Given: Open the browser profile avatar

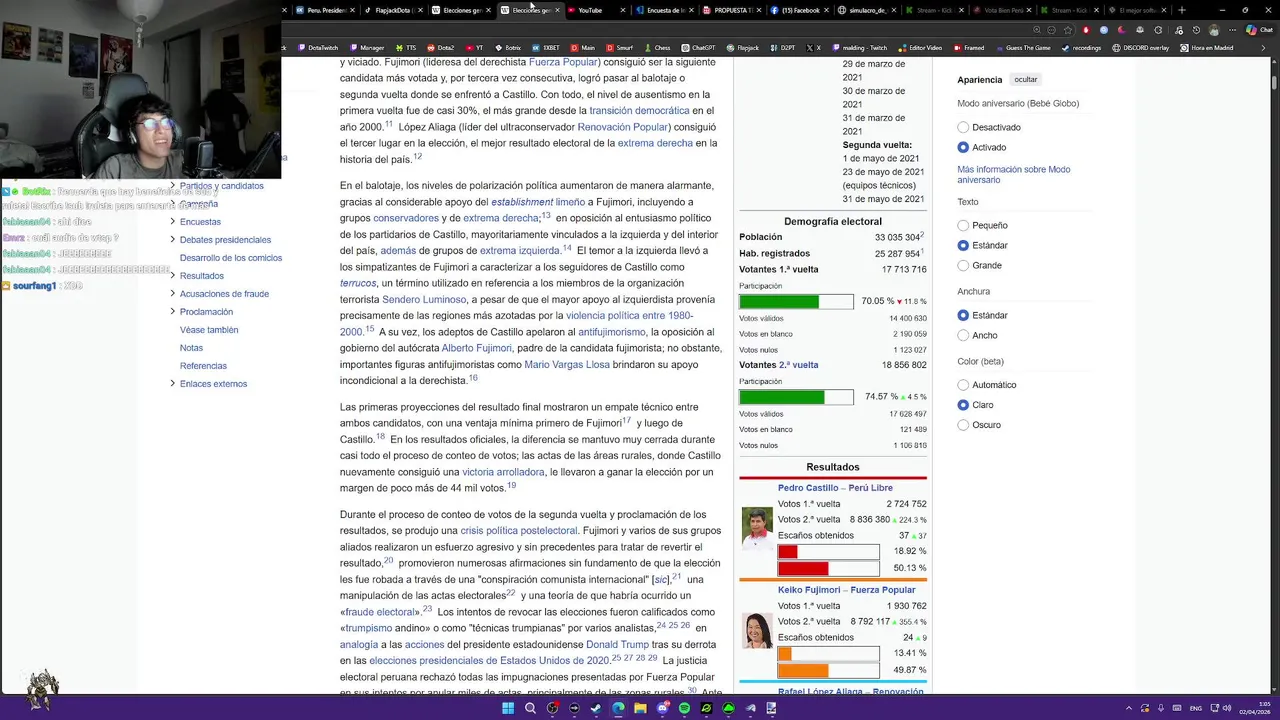Looking at the screenshot, I should 1214,30.
